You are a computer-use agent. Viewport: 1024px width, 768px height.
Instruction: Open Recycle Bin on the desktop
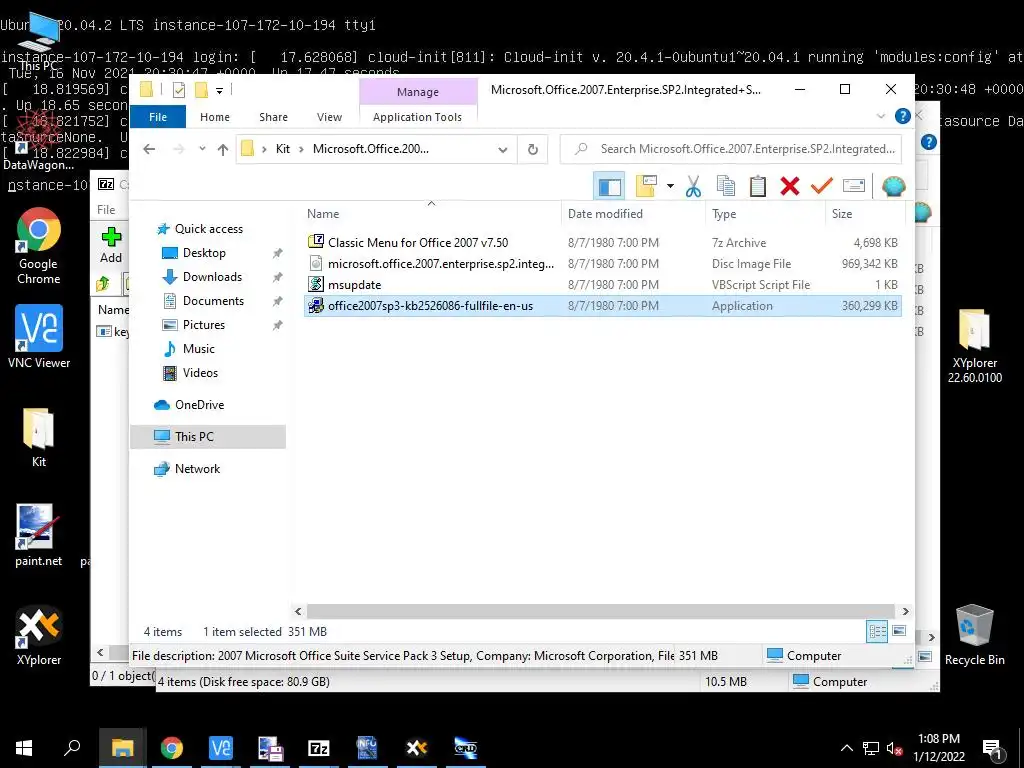(x=974, y=635)
